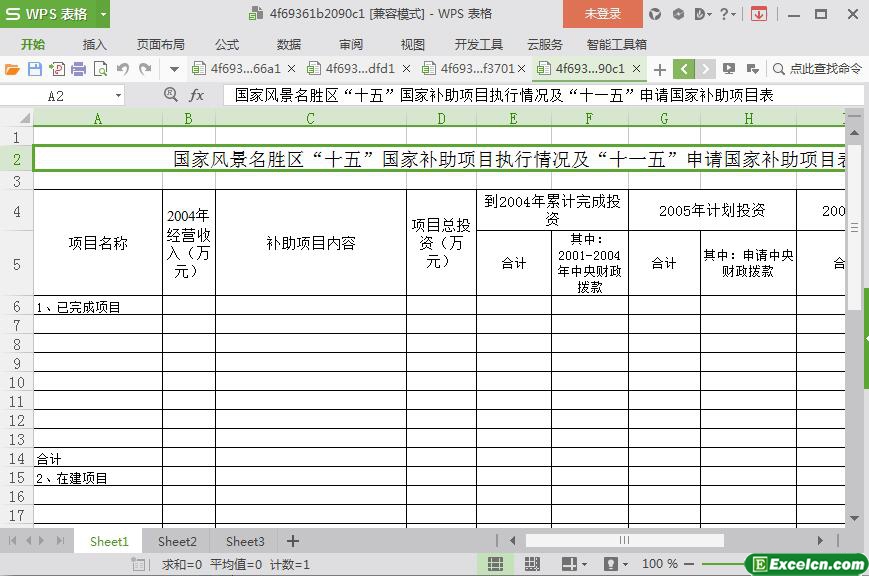
Task: Click the 未登录 login button
Action: (x=602, y=14)
